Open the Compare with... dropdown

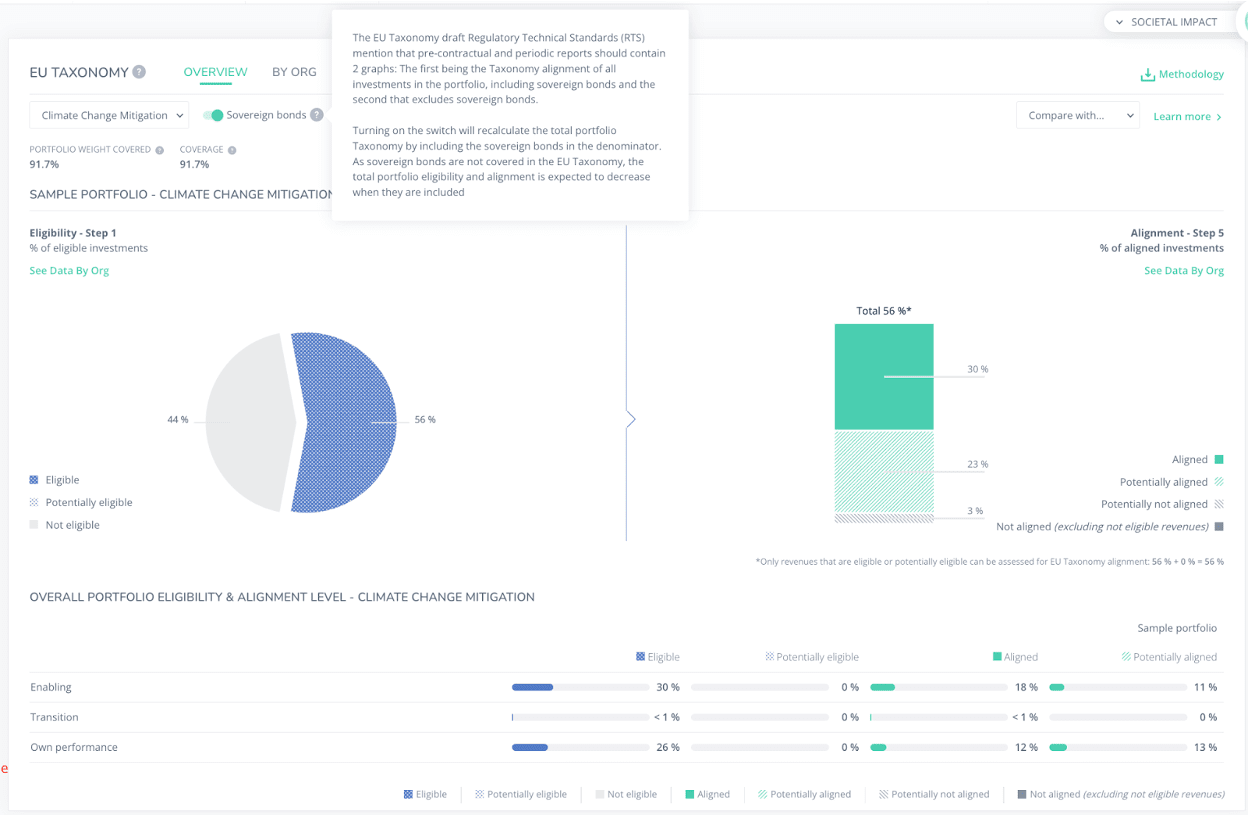1077,116
